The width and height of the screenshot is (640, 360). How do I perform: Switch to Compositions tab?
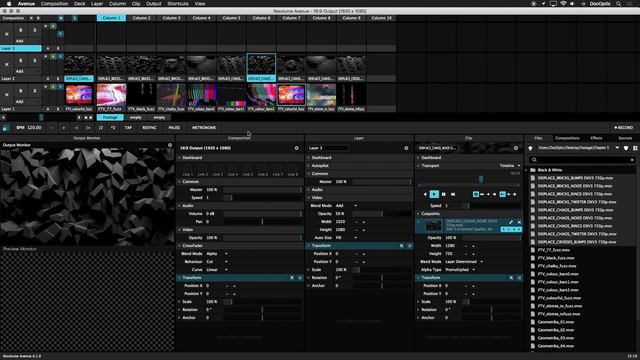click(567, 138)
